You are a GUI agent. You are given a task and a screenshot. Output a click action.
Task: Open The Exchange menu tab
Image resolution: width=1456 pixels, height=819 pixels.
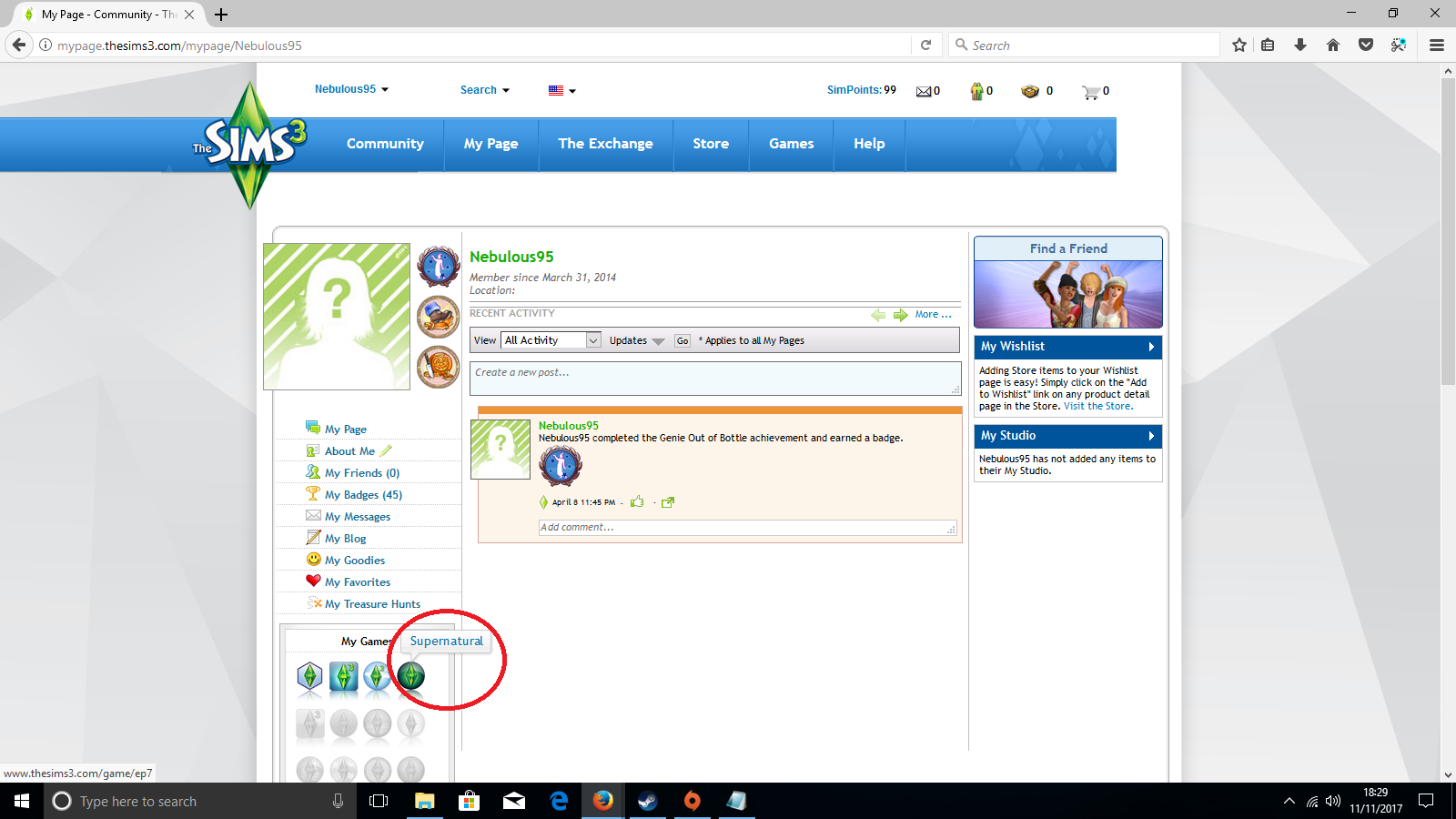coord(605,144)
